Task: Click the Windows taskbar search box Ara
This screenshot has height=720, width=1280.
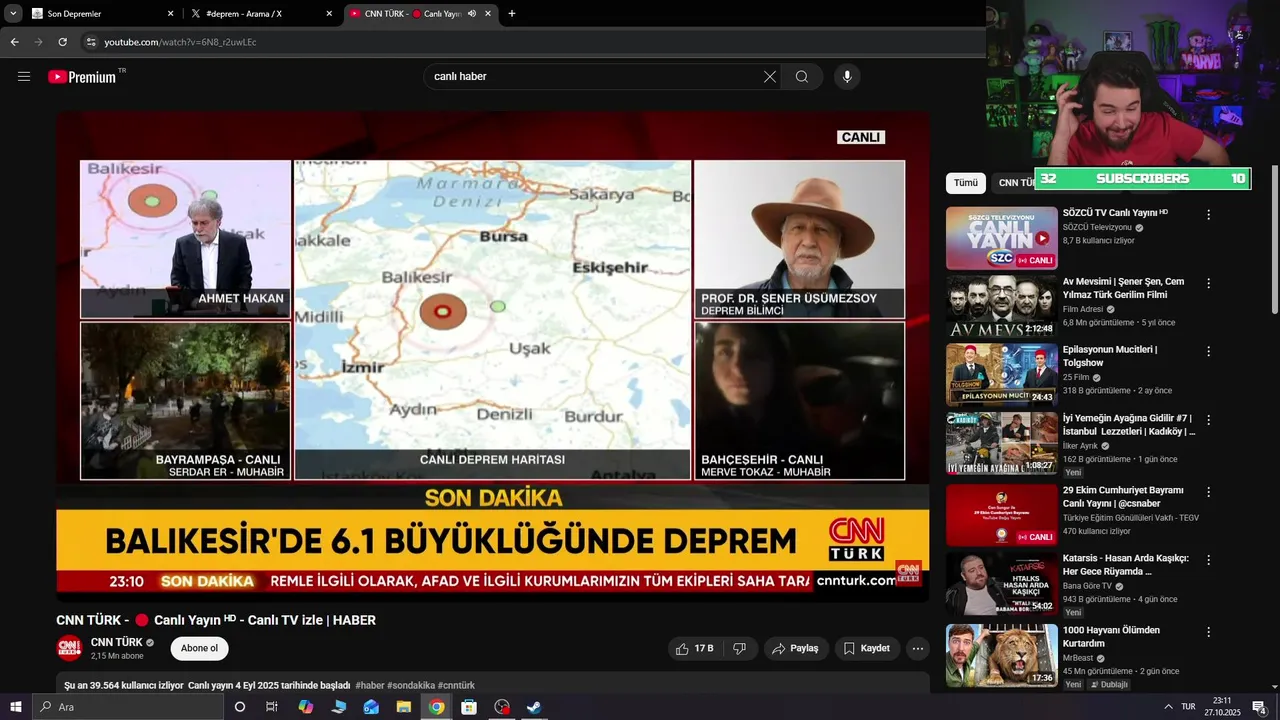Action: (x=126, y=707)
